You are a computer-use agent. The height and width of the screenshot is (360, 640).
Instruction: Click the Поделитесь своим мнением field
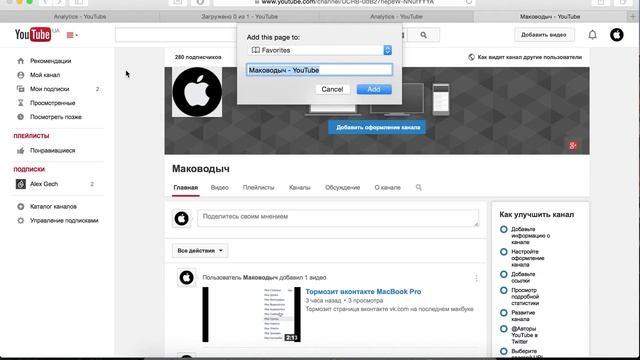point(338,218)
